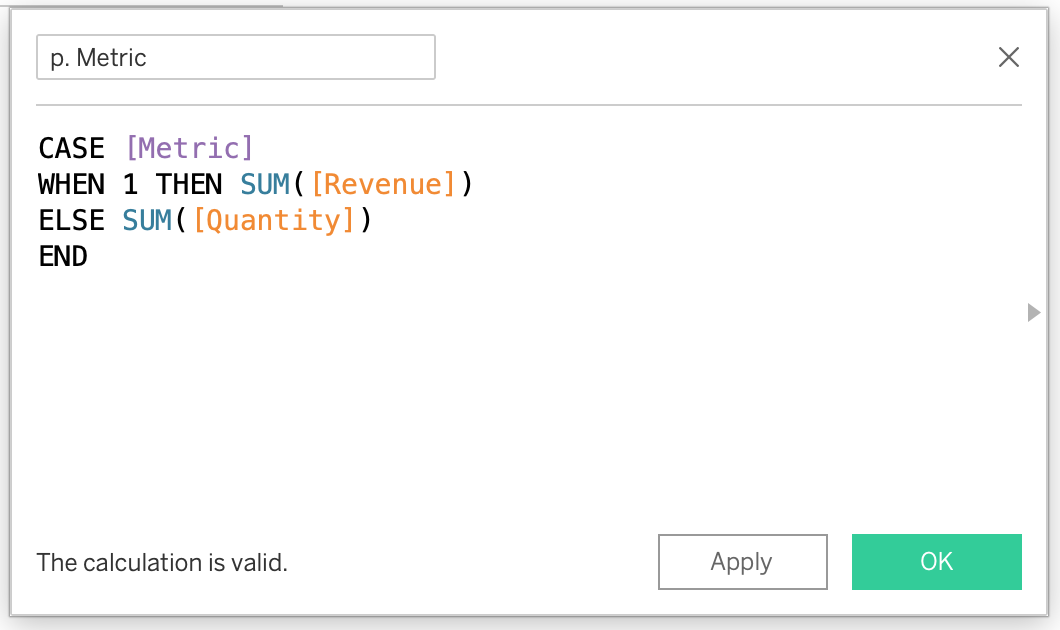Click the 'The calculation is valid.' status message
Image resolution: width=1060 pixels, height=630 pixels.
[x=162, y=563]
